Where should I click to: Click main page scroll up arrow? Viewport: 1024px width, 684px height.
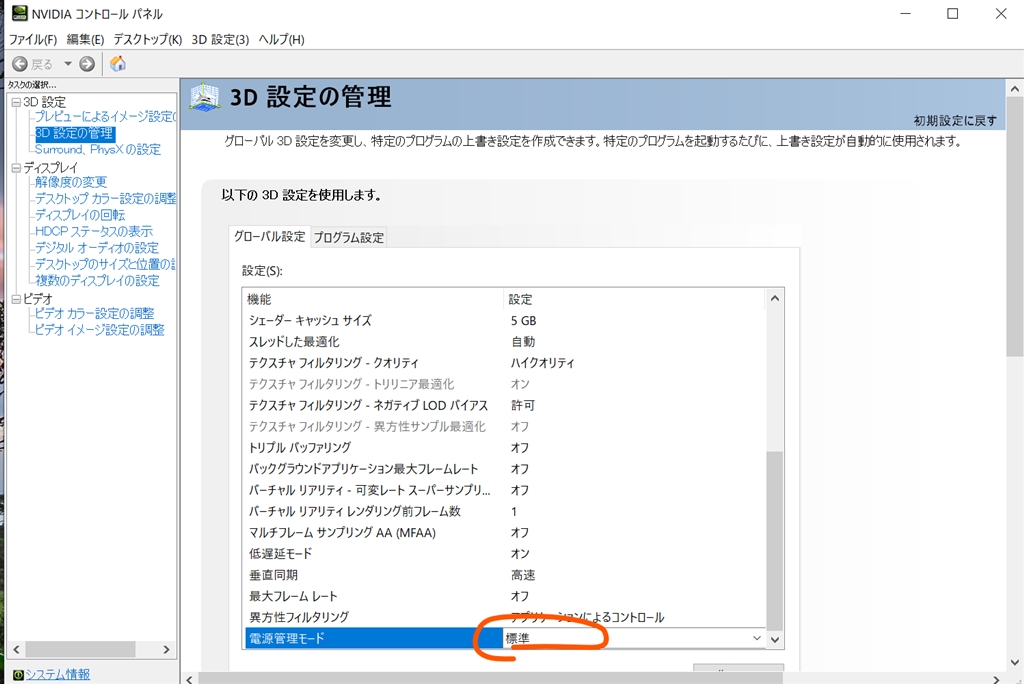tap(1014, 89)
